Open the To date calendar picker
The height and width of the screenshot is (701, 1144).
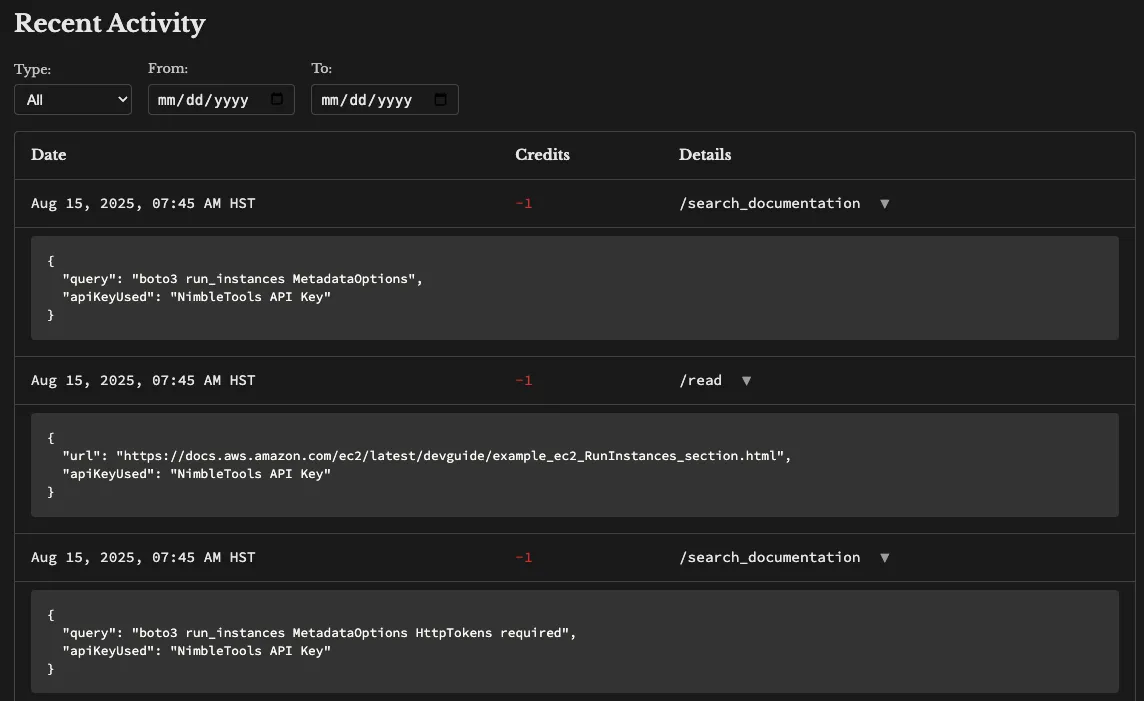pyautogui.click(x=440, y=99)
